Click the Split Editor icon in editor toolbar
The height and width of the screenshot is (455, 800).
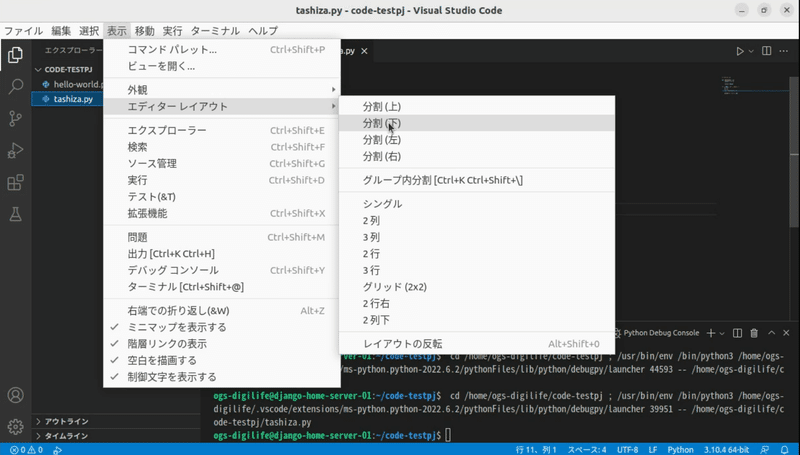tap(766, 51)
